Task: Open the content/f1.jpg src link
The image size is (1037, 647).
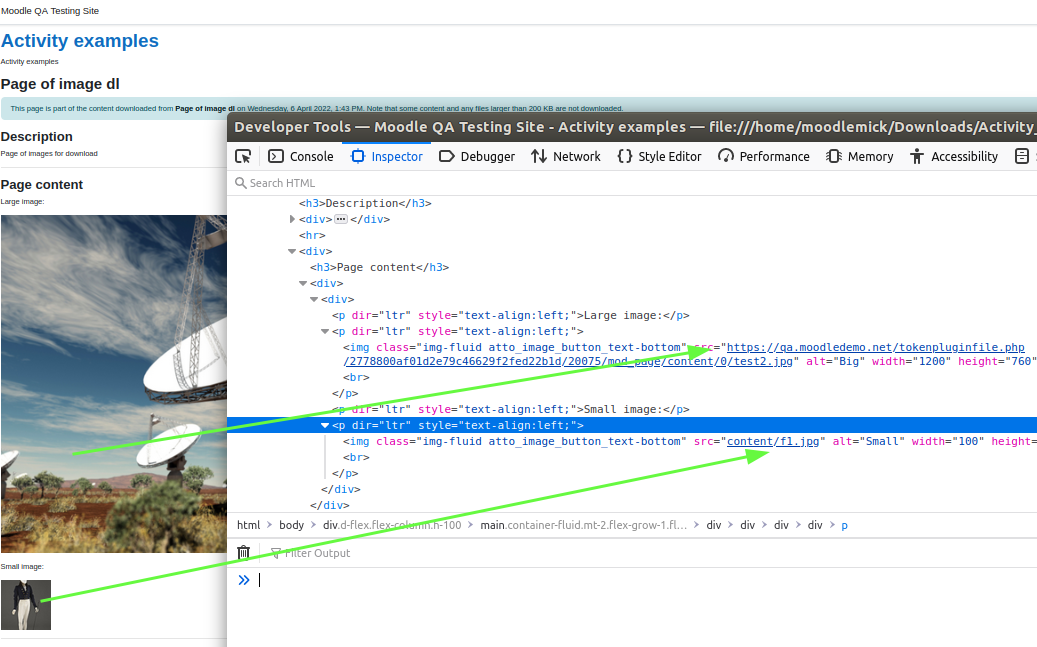Action: [772, 441]
